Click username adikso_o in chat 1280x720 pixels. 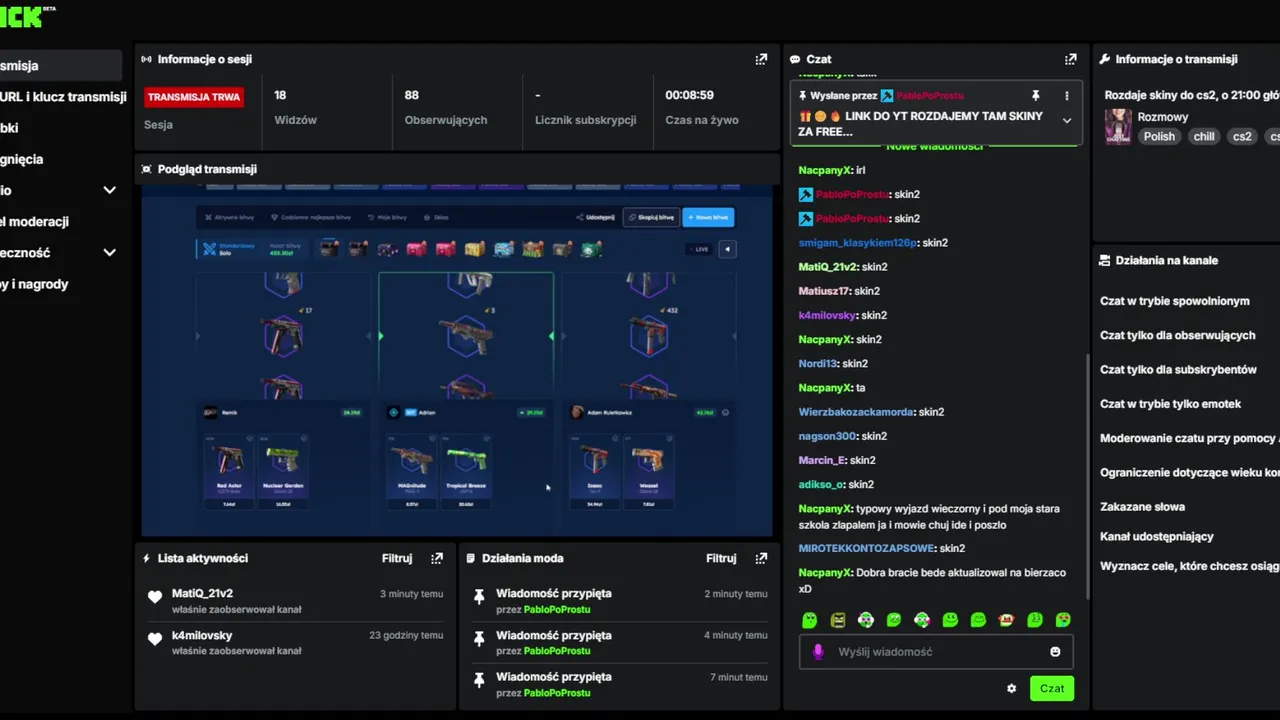click(x=822, y=485)
